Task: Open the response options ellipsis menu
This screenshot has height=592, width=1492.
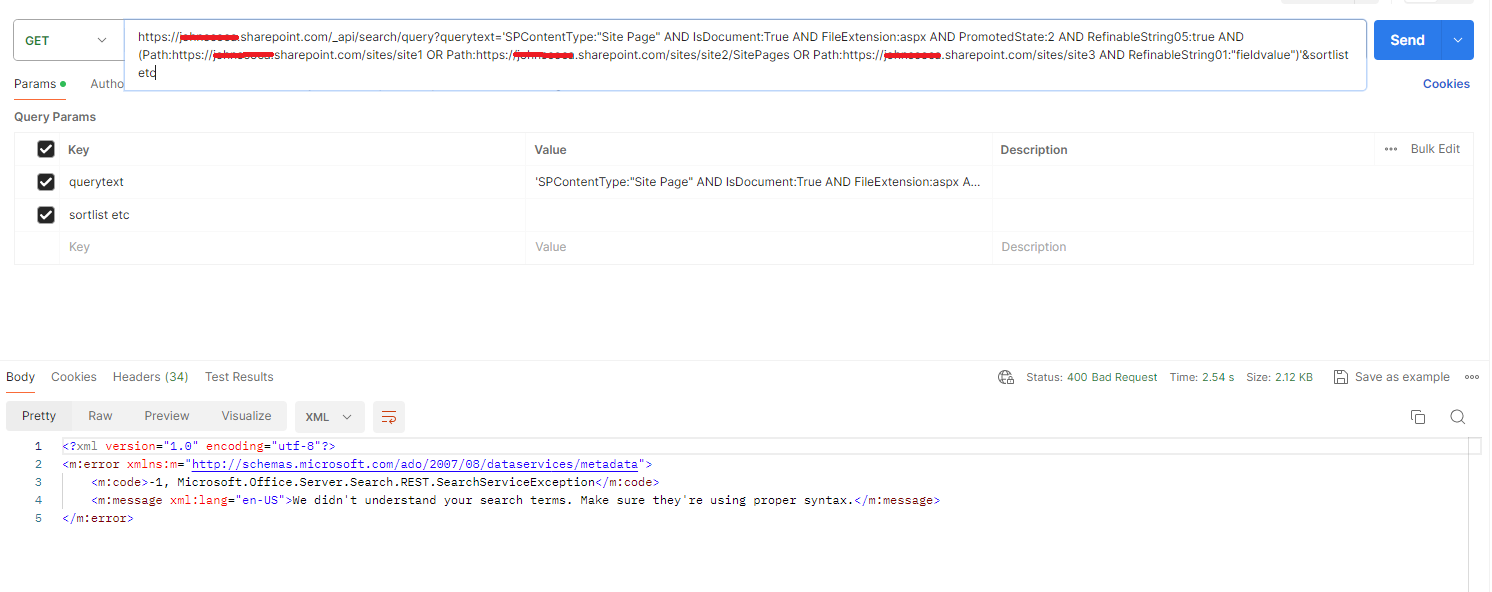Action: tap(1472, 377)
